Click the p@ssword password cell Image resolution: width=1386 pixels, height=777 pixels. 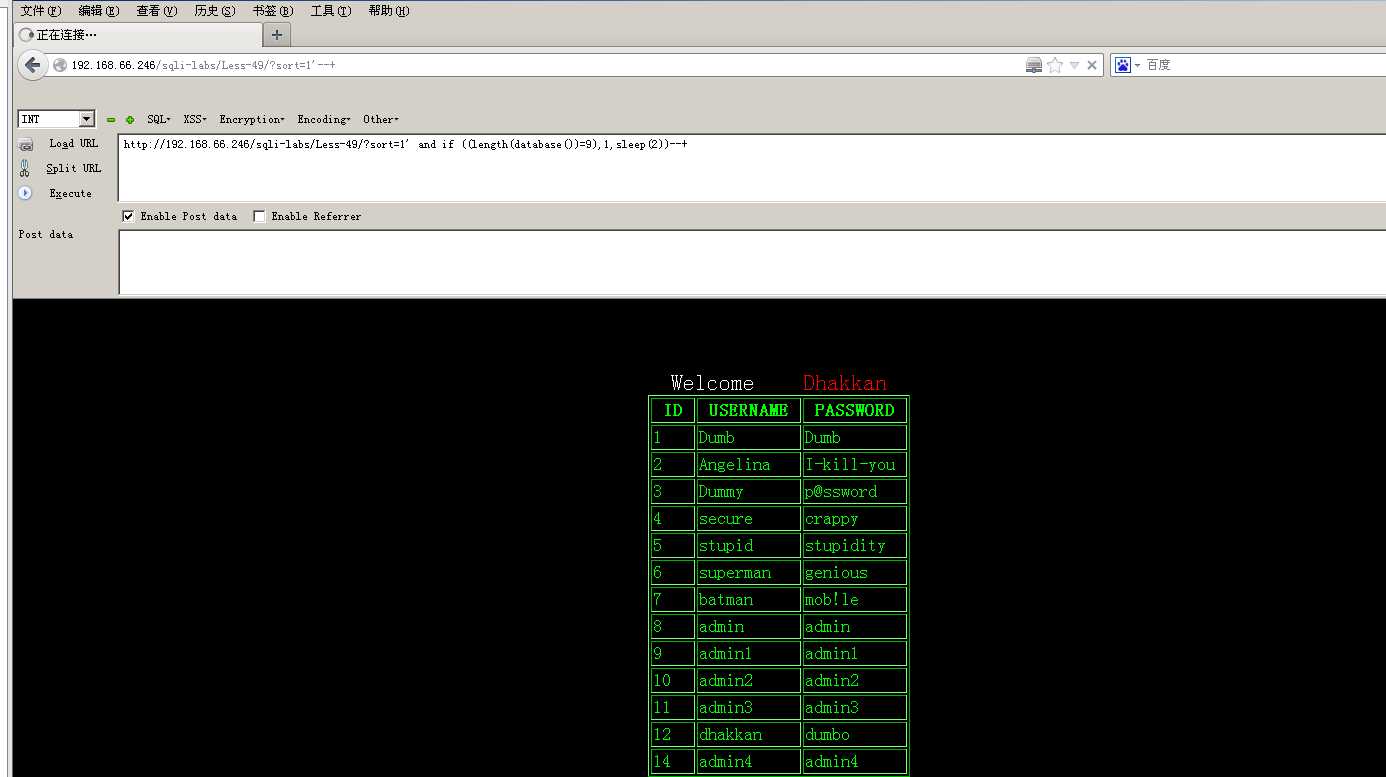tap(855, 492)
